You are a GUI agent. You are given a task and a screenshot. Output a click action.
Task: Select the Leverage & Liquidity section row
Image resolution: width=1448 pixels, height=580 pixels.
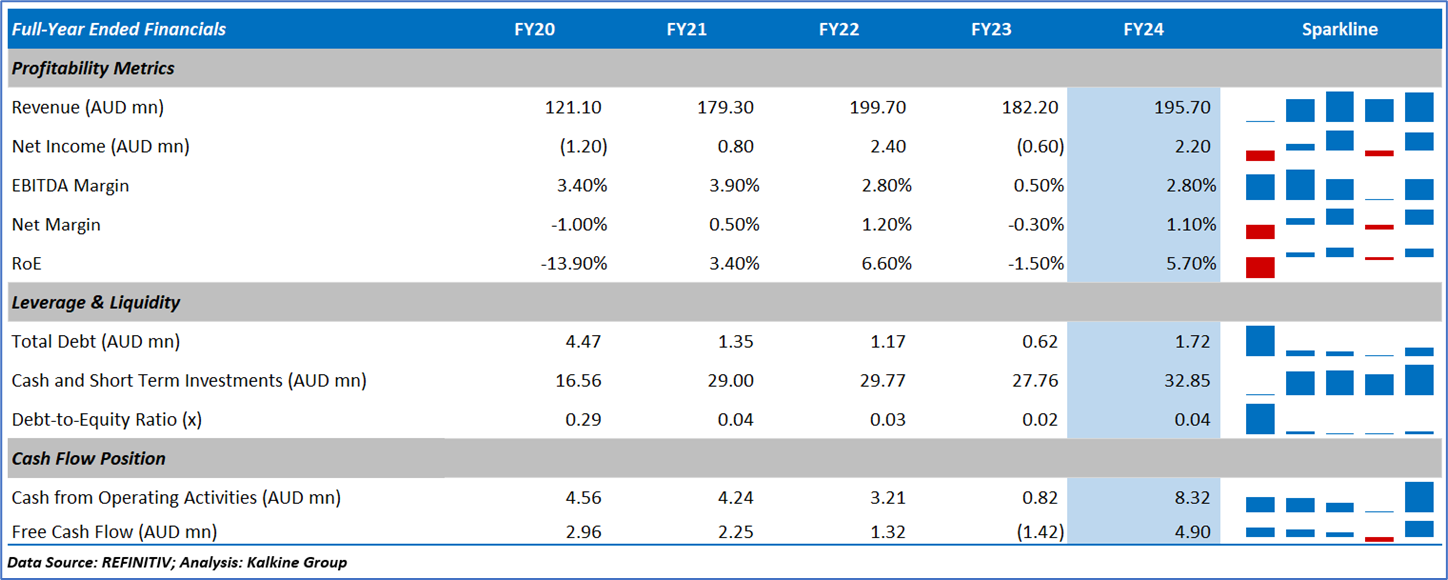[x=96, y=302]
